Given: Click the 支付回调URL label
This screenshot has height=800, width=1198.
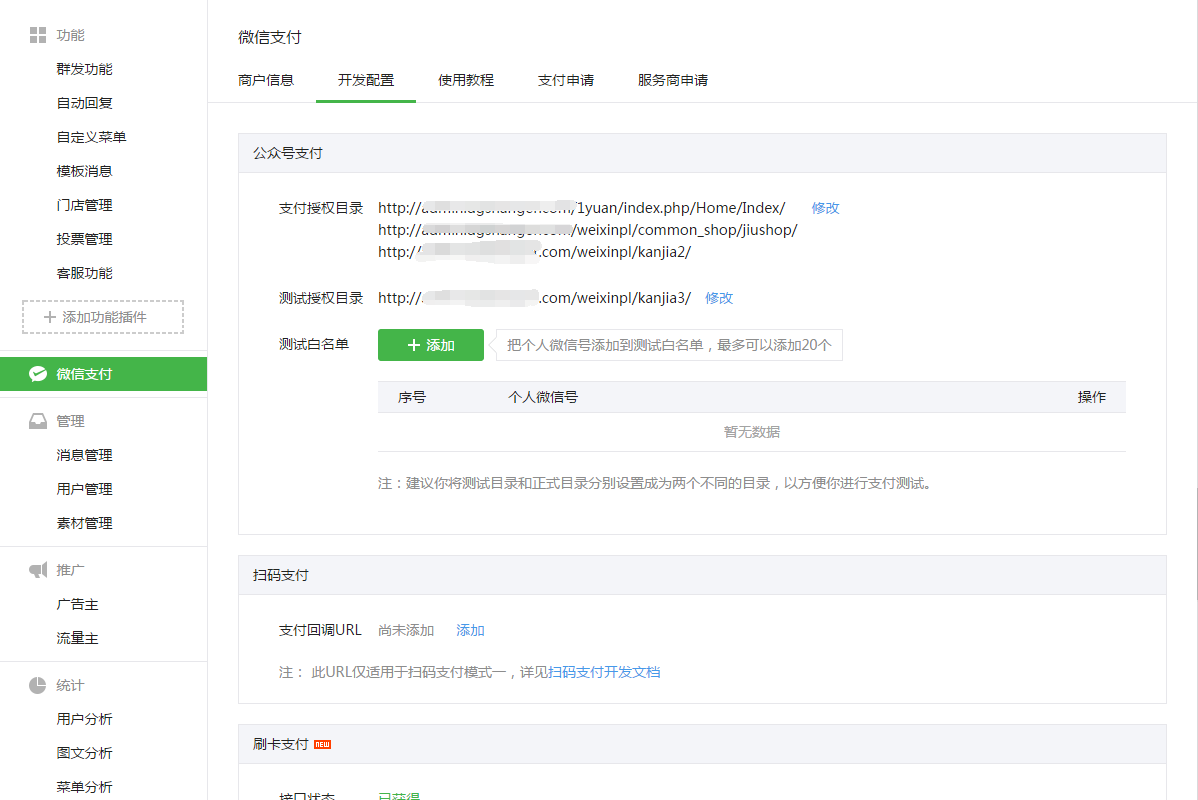Looking at the screenshot, I should point(320,630).
